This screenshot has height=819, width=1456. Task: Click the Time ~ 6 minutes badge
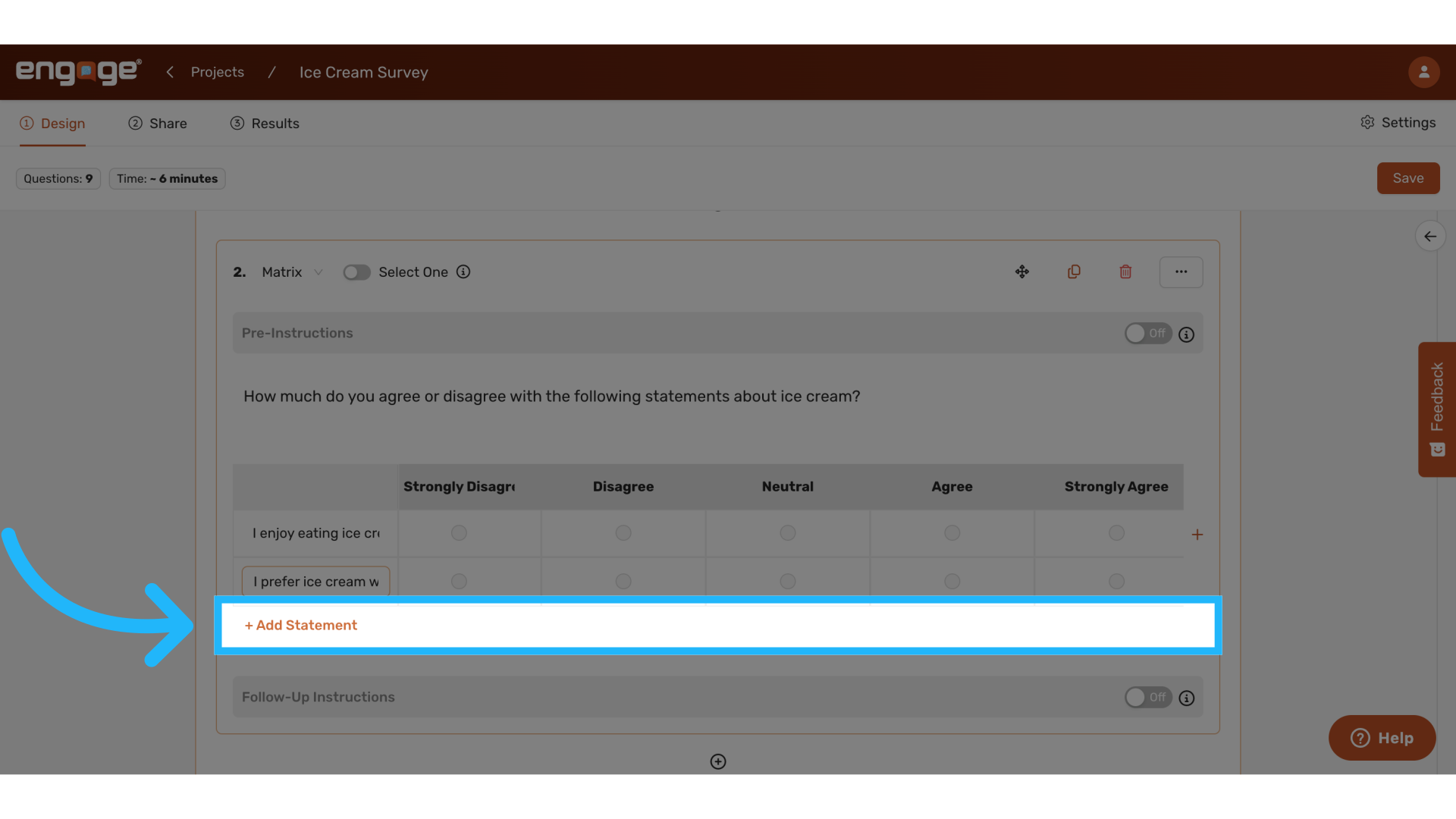pos(168,179)
